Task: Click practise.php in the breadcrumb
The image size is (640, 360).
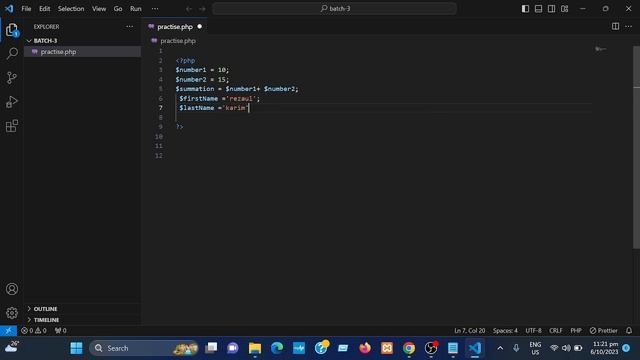Action: (178, 41)
